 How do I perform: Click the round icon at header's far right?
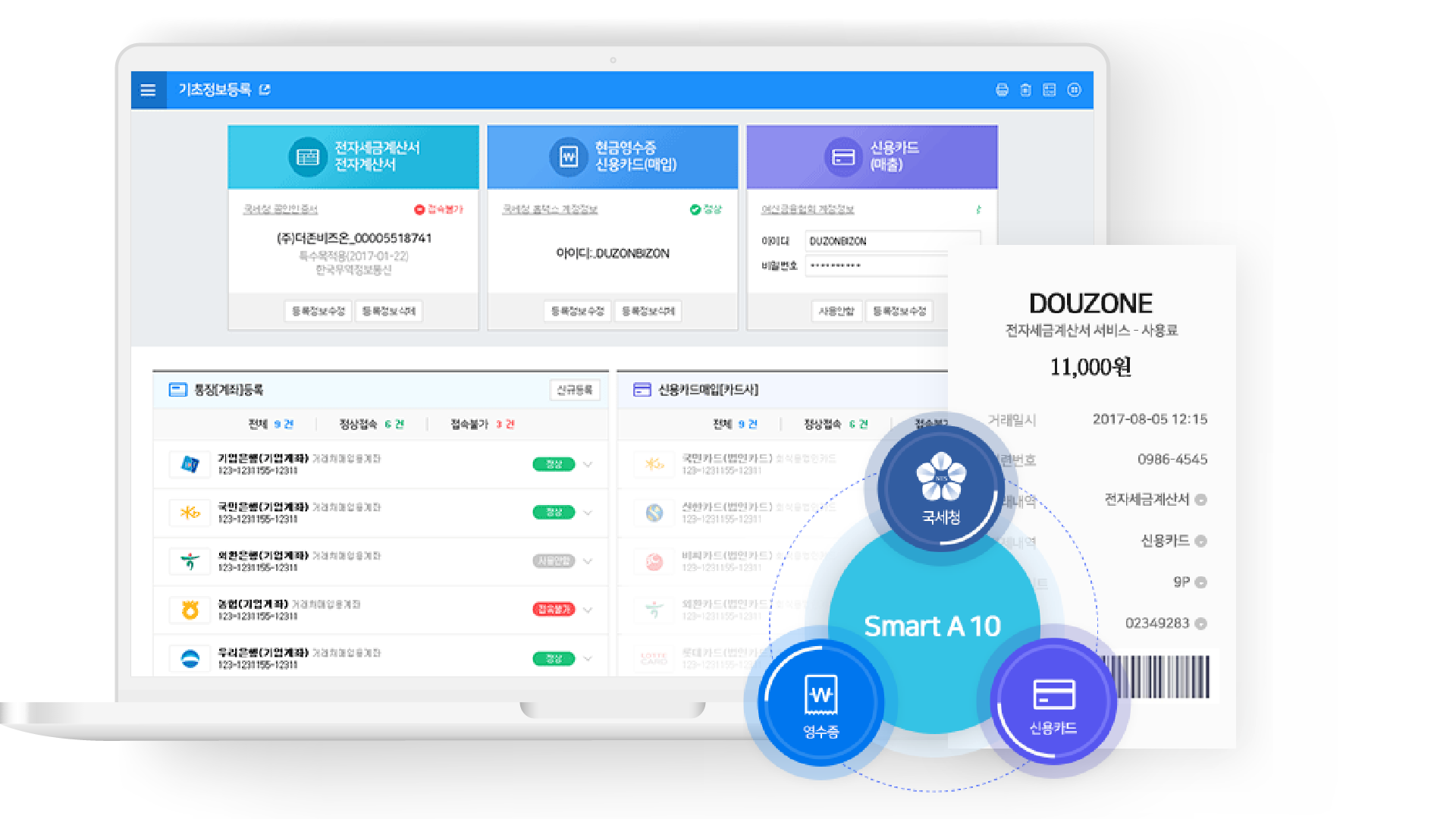tap(1074, 90)
